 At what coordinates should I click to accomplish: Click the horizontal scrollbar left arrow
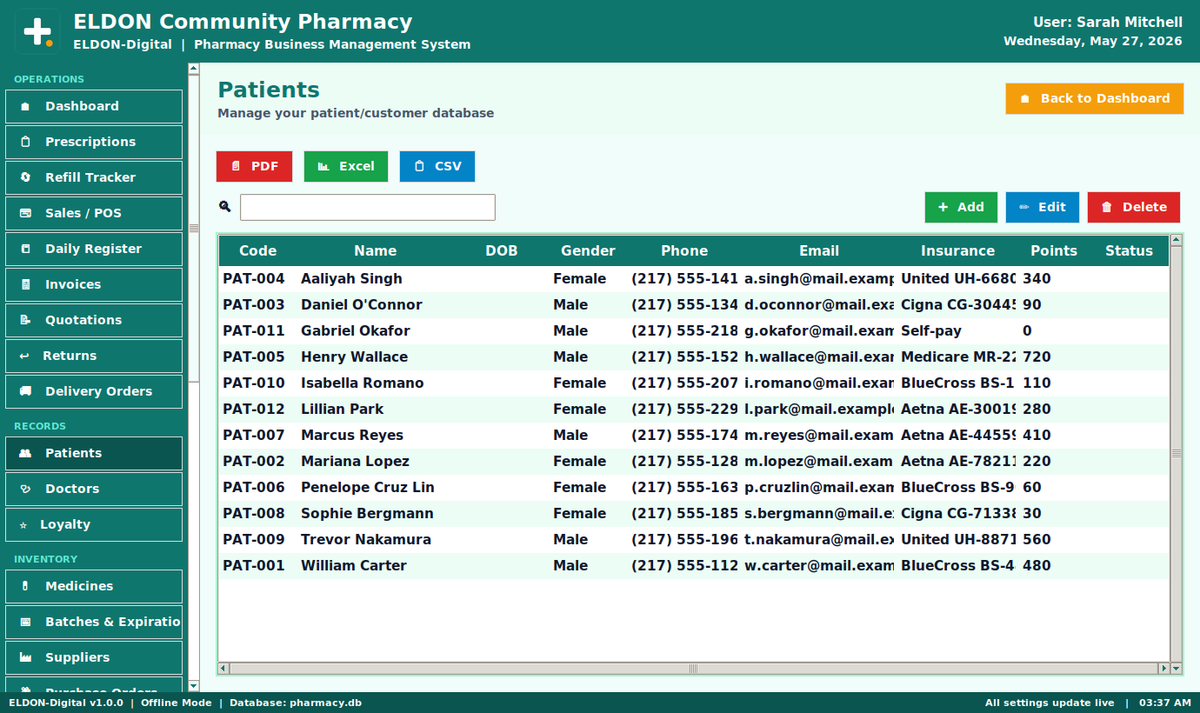click(224, 668)
